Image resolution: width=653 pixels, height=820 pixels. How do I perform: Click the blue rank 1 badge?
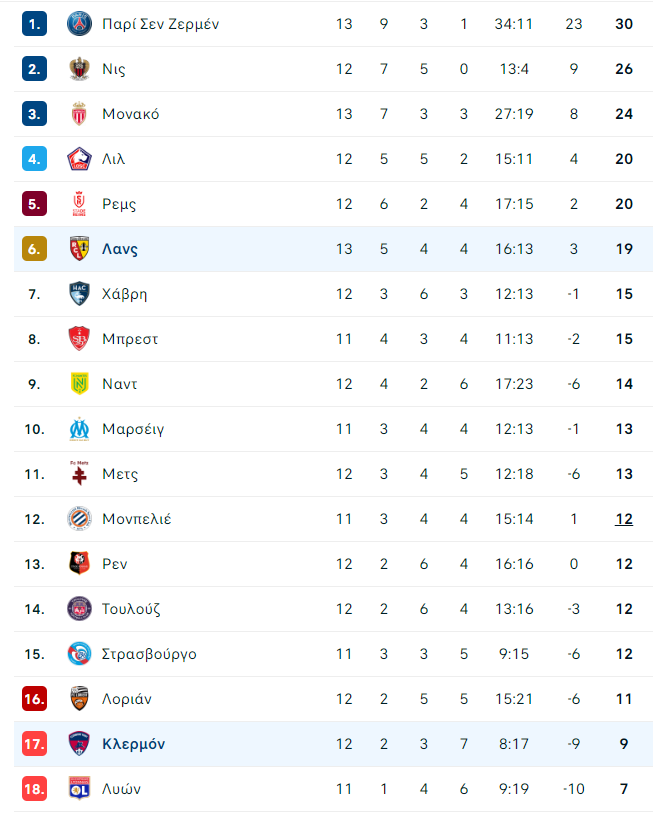(x=35, y=24)
